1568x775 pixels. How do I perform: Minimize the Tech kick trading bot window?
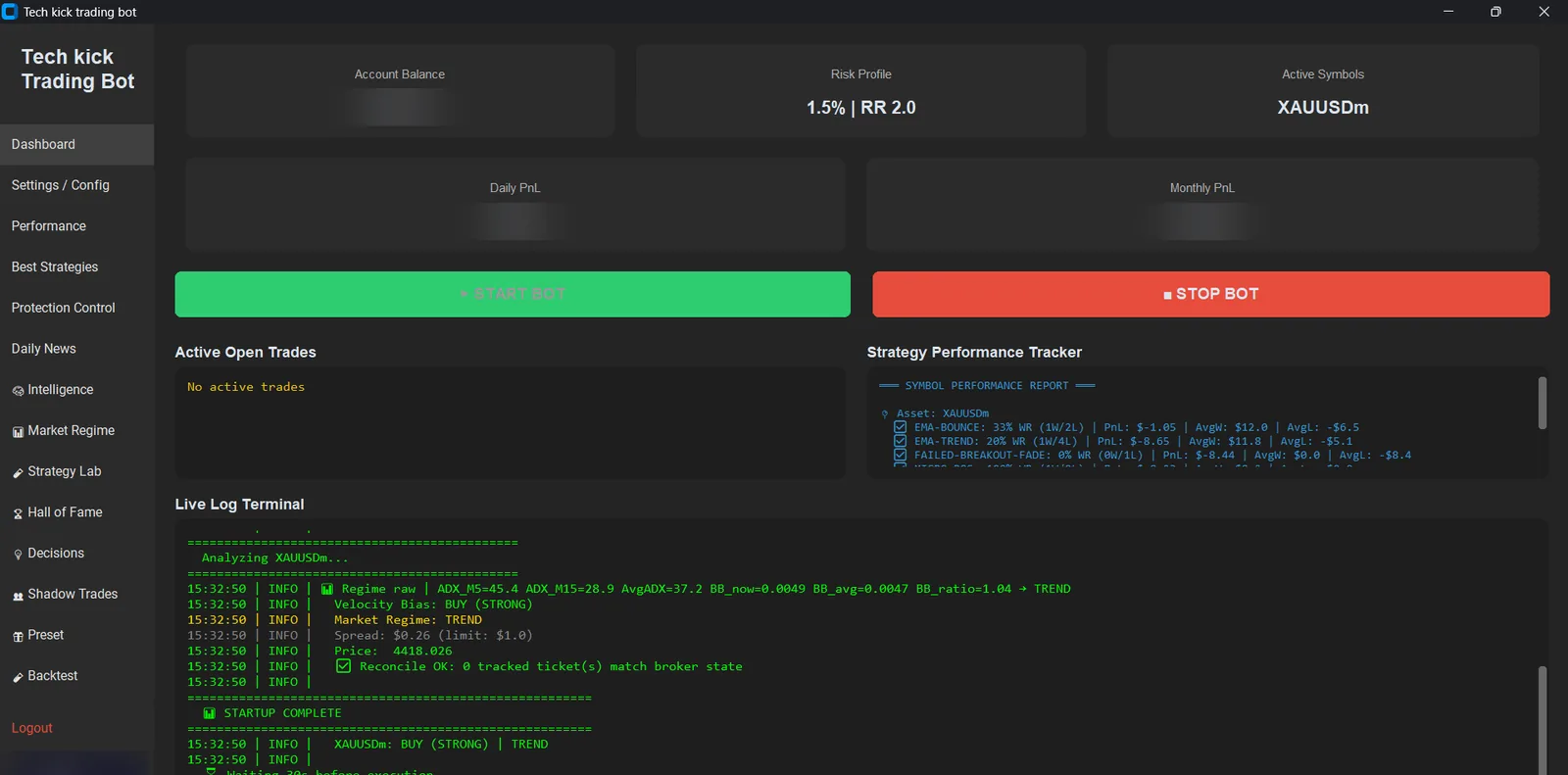[1448, 12]
